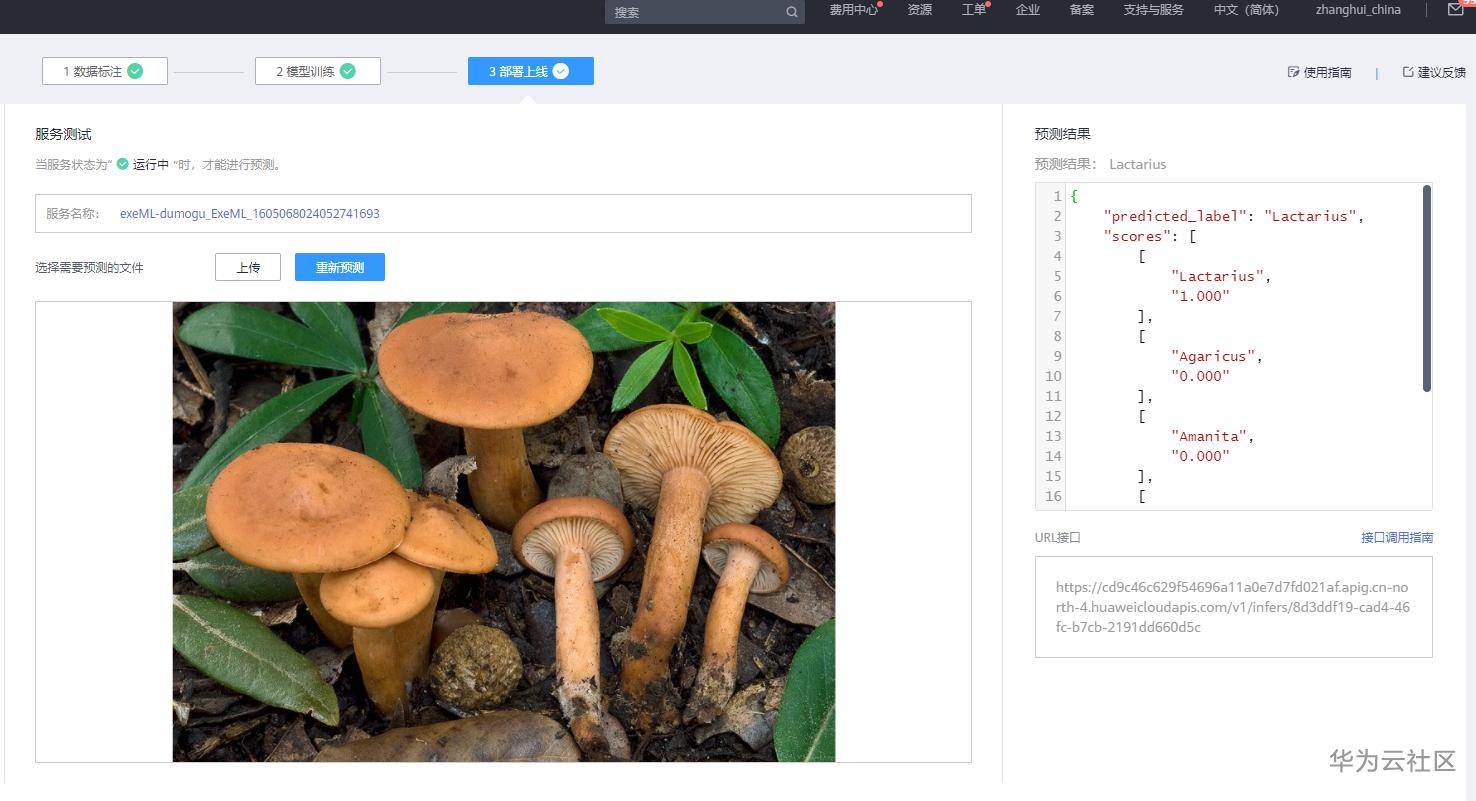Click the checkmark icon on 部署上线 step
1476x801 pixels.
coord(560,71)
